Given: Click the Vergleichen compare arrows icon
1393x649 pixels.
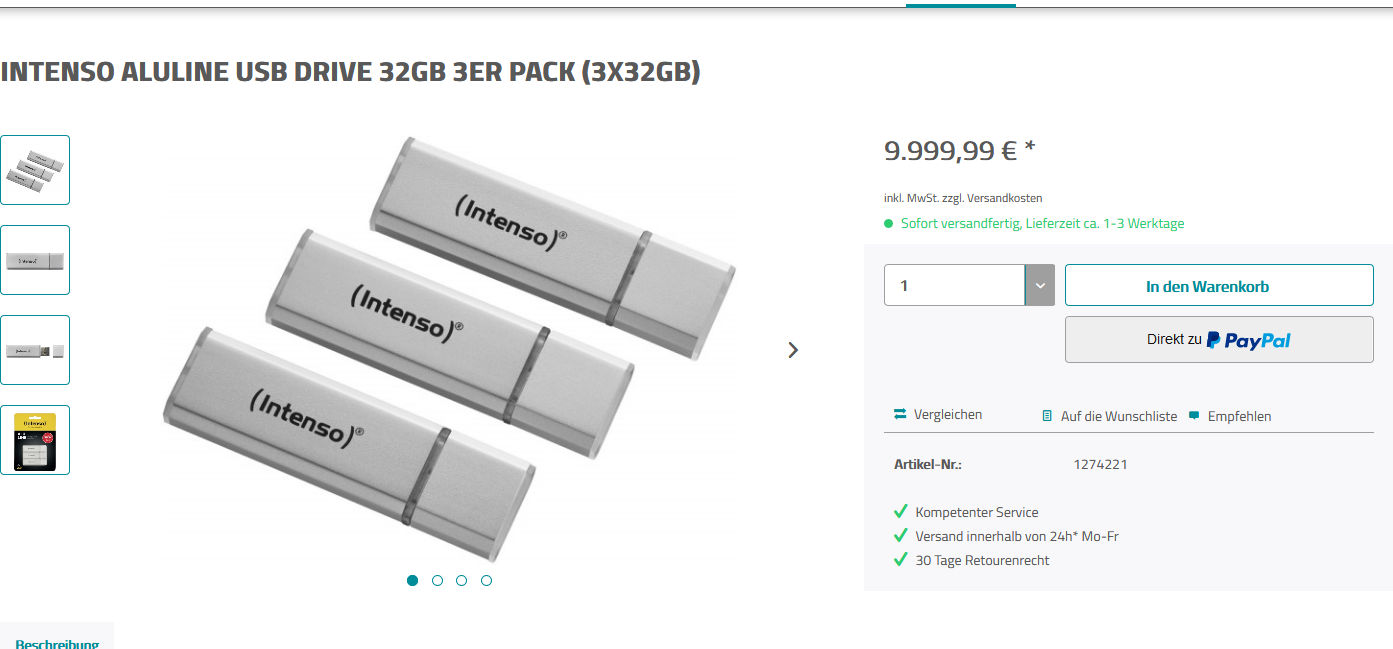Looking at the screenshot, I should [x=900, y=414].
